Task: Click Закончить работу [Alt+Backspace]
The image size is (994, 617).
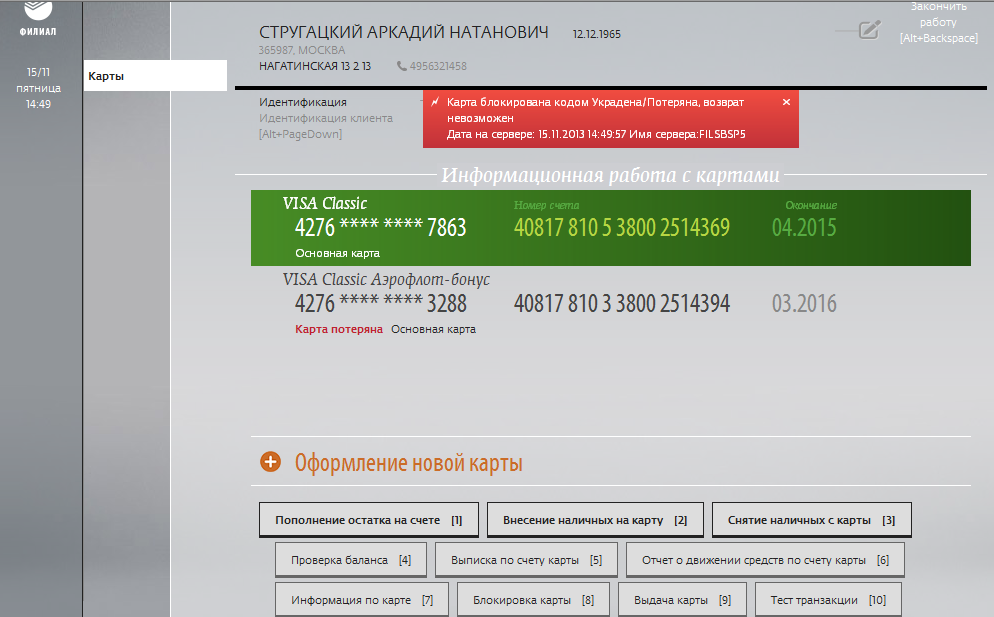Action: tap(938, 22)
